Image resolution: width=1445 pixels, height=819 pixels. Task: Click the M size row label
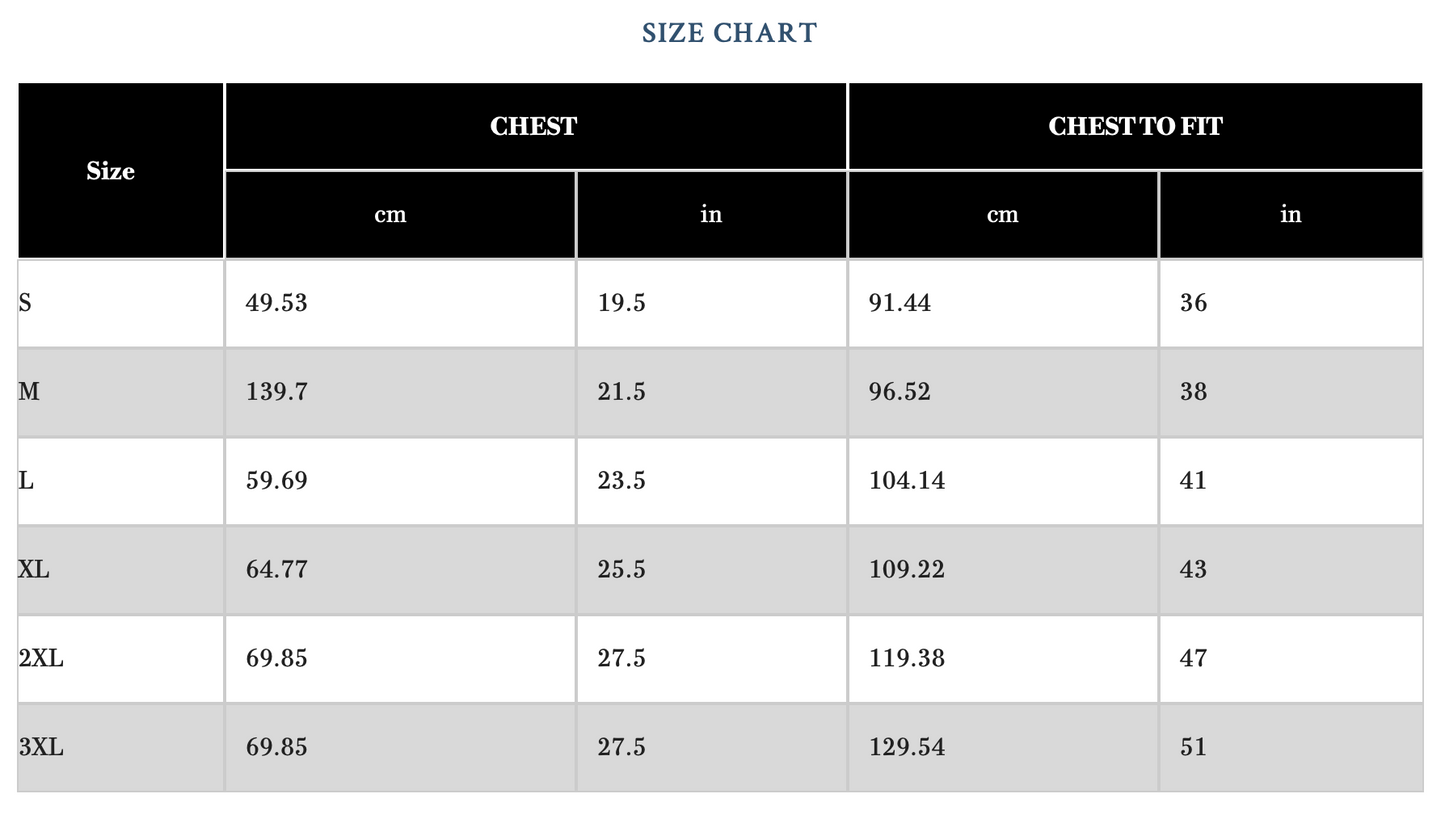pos(29,392)
